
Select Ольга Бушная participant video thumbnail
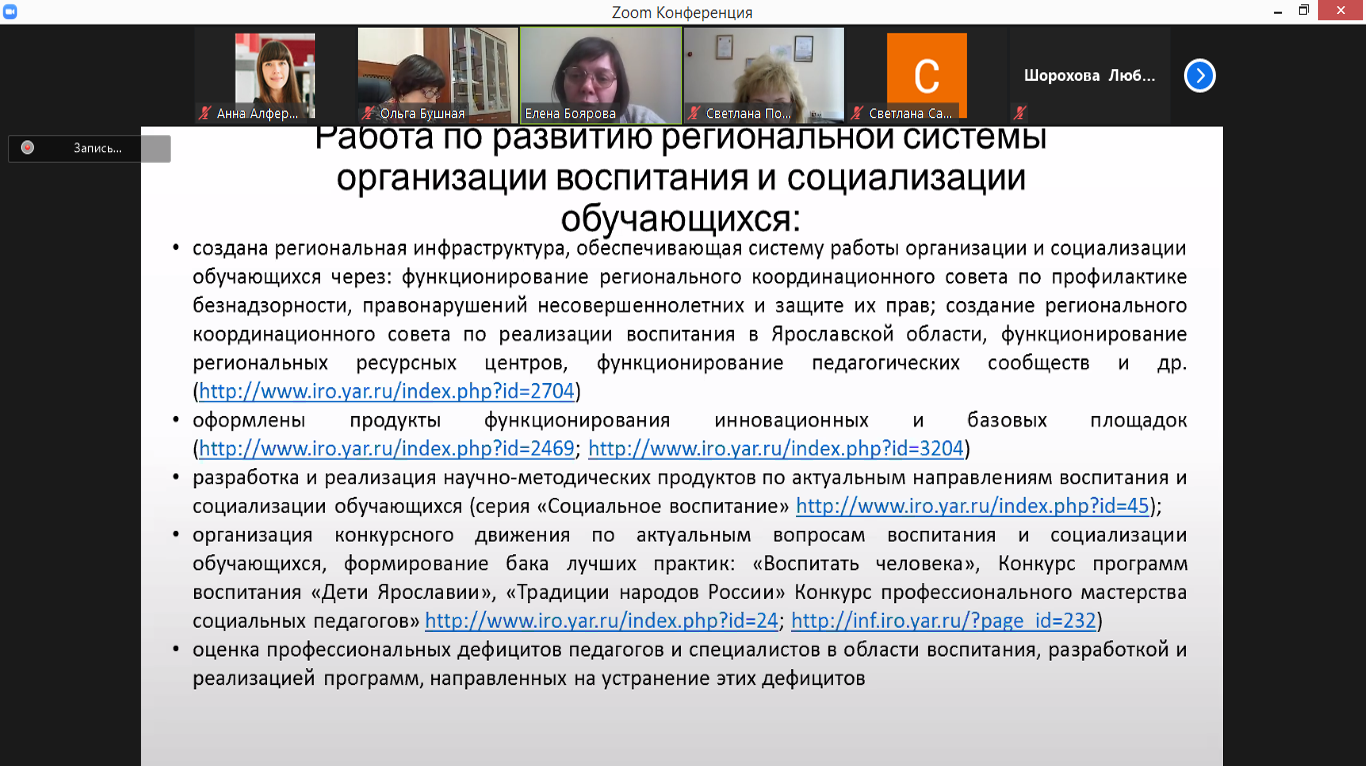438,75
